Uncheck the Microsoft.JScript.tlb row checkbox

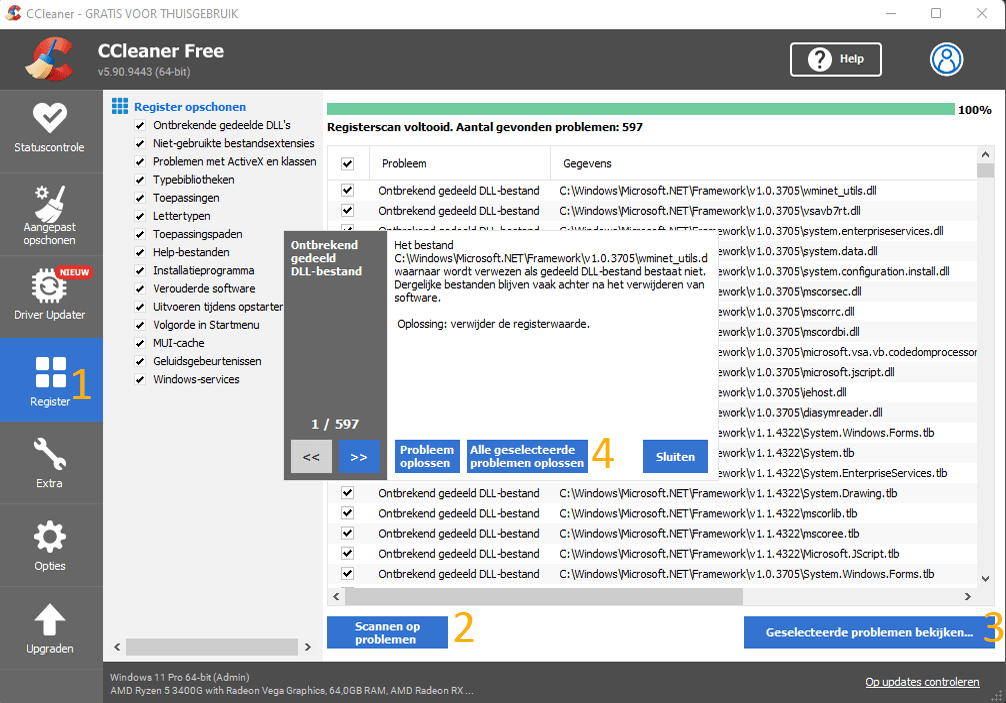coord(348,554)
